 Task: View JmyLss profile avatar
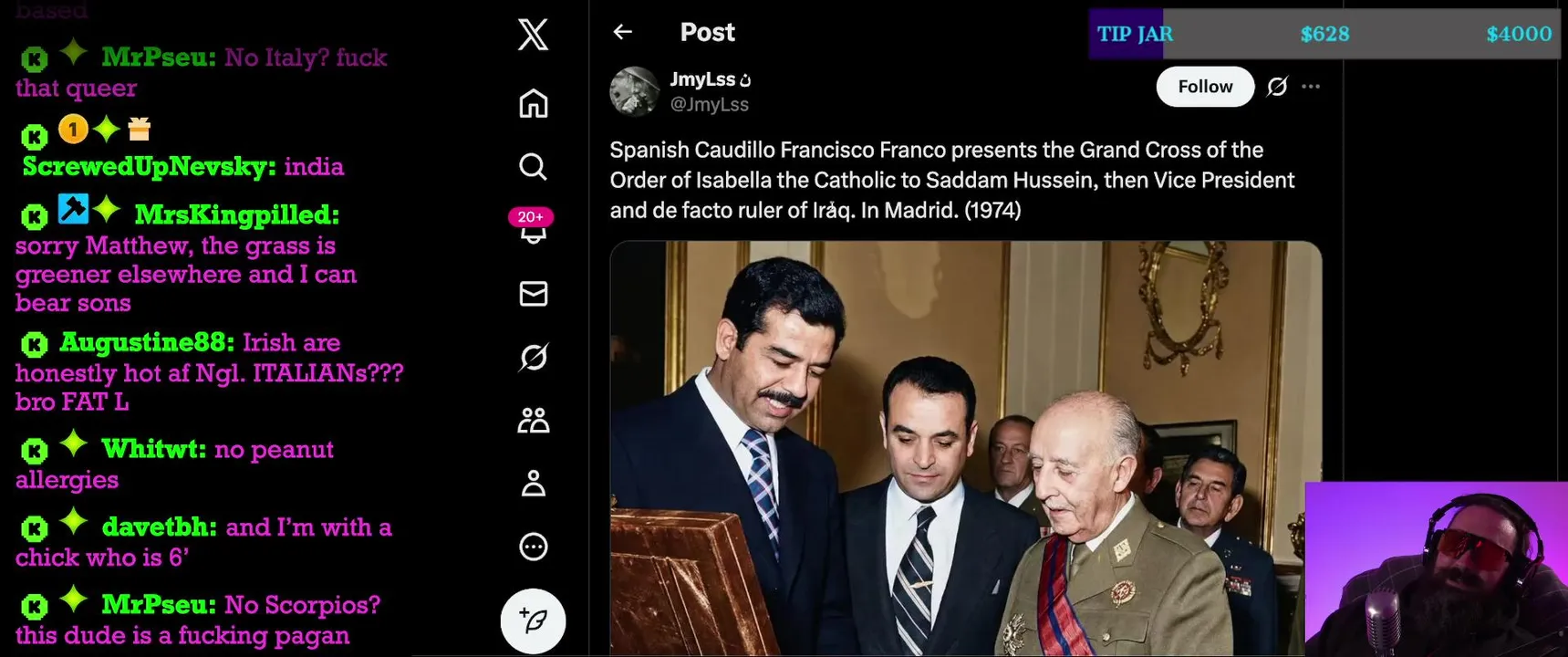pos(634,90)
